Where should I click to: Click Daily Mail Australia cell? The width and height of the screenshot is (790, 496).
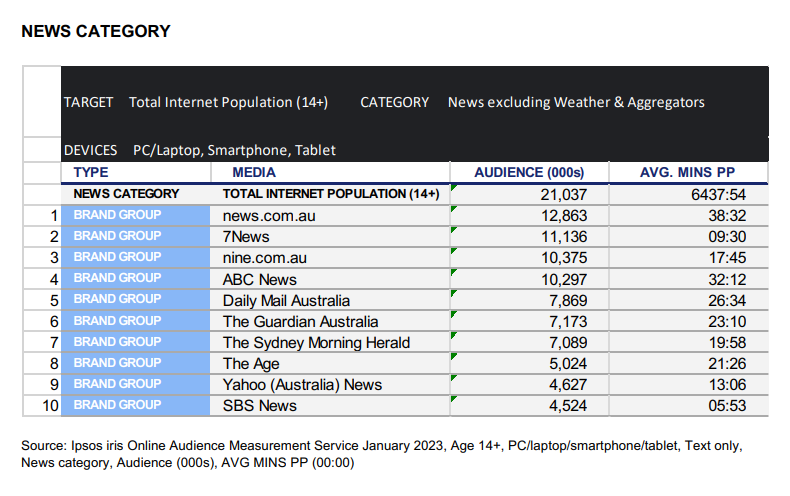286,300
